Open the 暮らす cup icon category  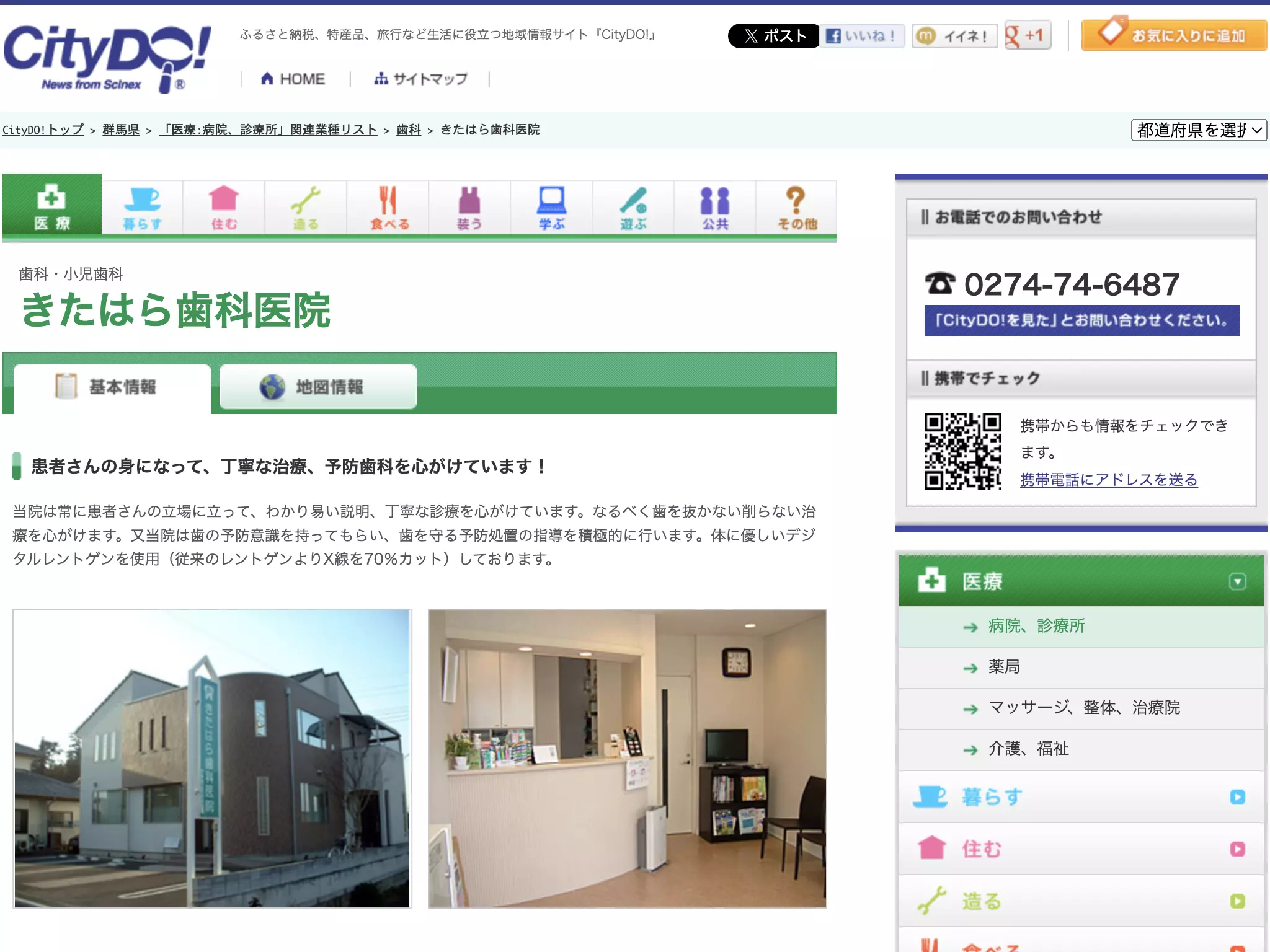tap(142, 208)
